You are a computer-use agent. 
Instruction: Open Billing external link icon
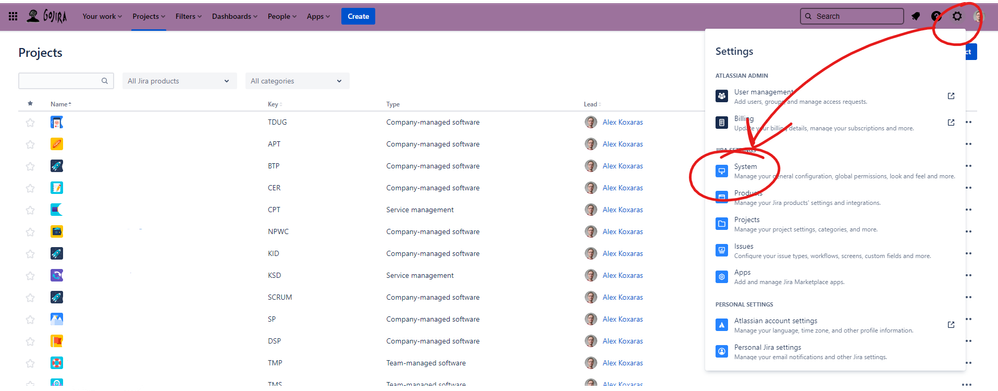(x=951, y=122)
